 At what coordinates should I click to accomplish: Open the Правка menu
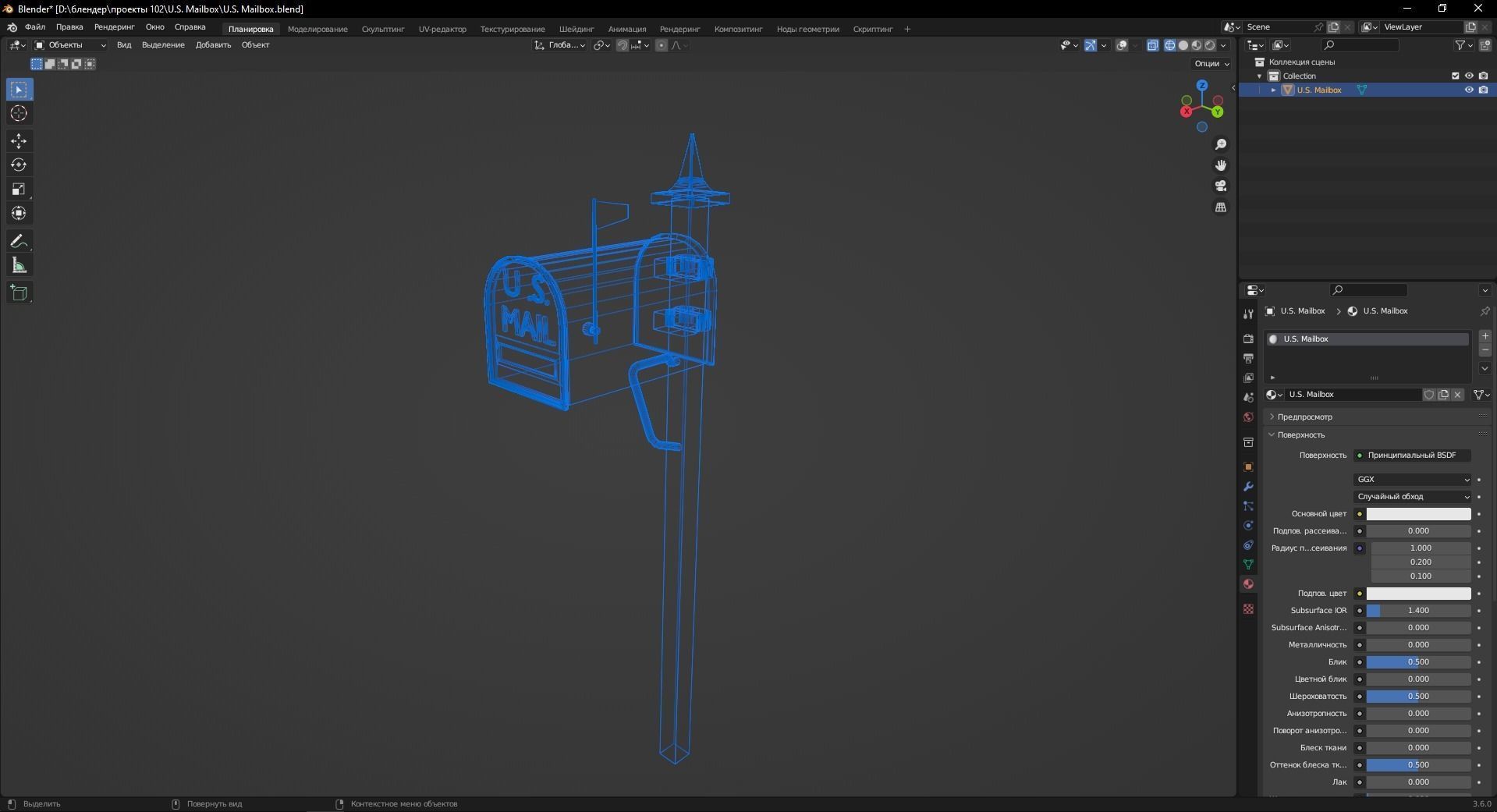click(x=69, y=27)
